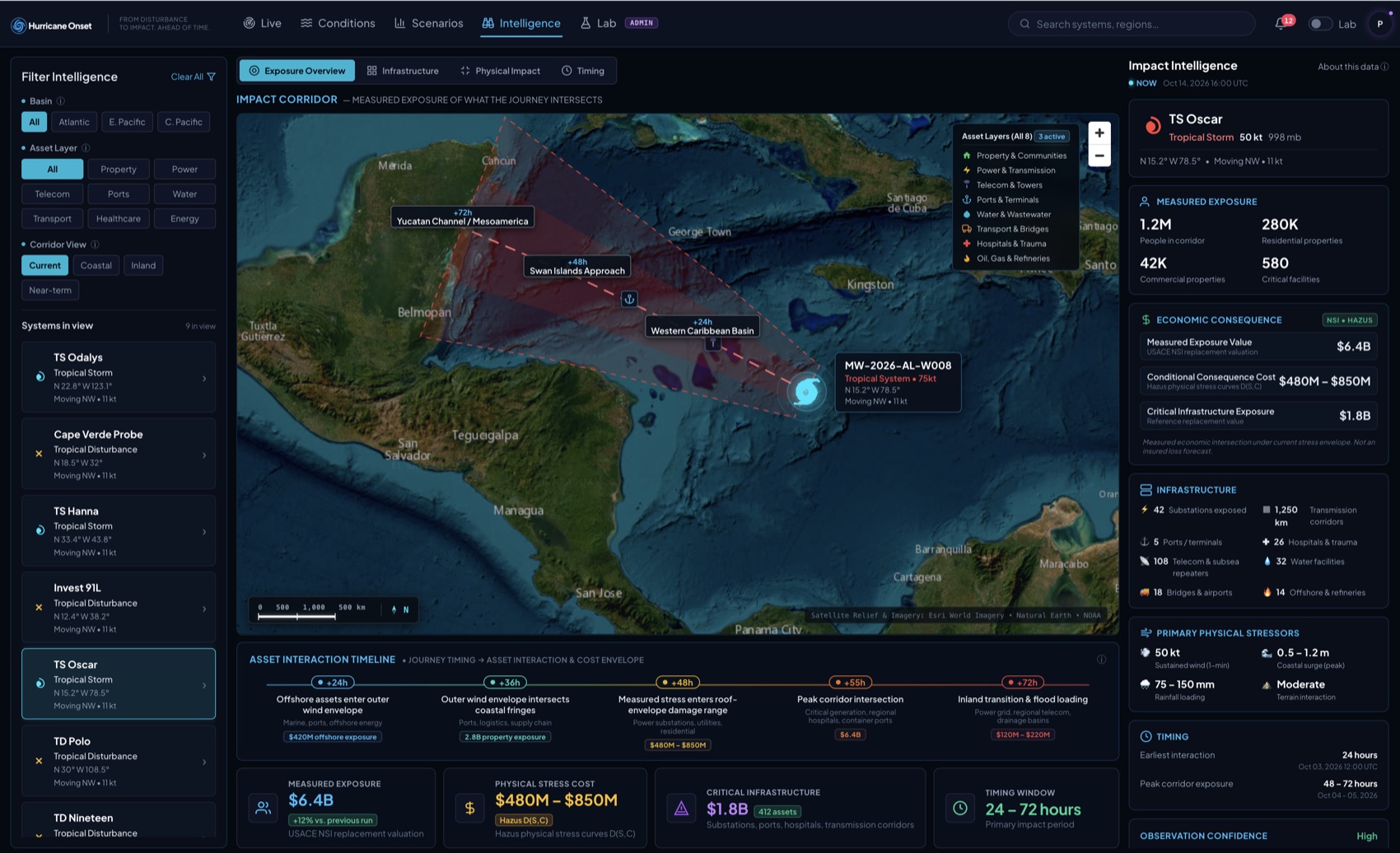This screenshot has height=853, width=1400.
Task: Open the Scenarios nav tab
Action: coord(429,23)
